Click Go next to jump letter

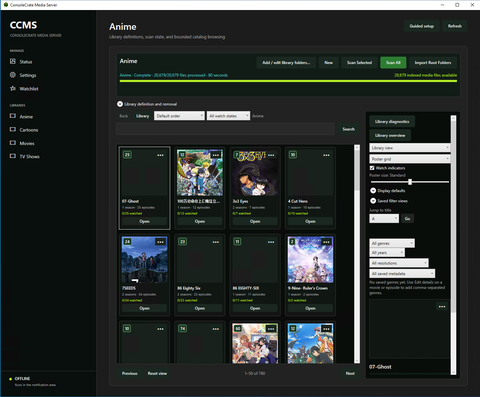coord(407,219)
